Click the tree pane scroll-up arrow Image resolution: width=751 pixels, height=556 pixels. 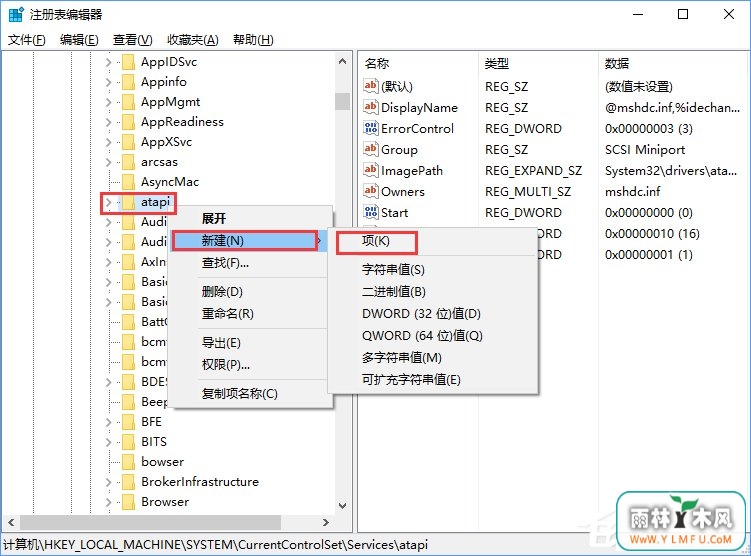[x=342, y=61]
